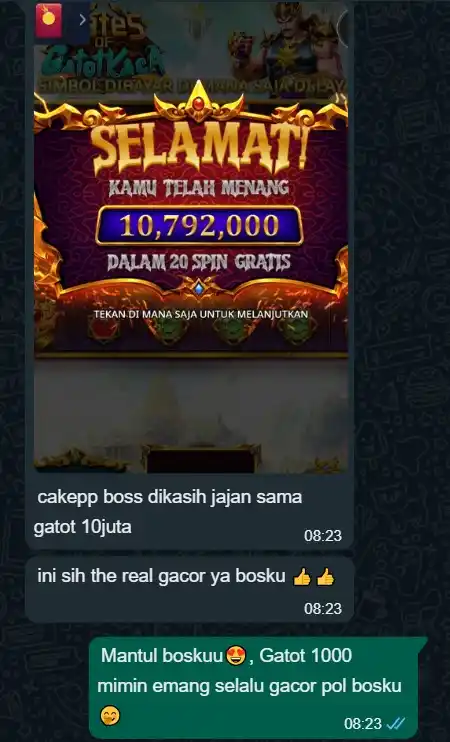Screen dimensions: 450x742
Task: Click the second thumbs-up emoji
Action: tap(326, 577)
